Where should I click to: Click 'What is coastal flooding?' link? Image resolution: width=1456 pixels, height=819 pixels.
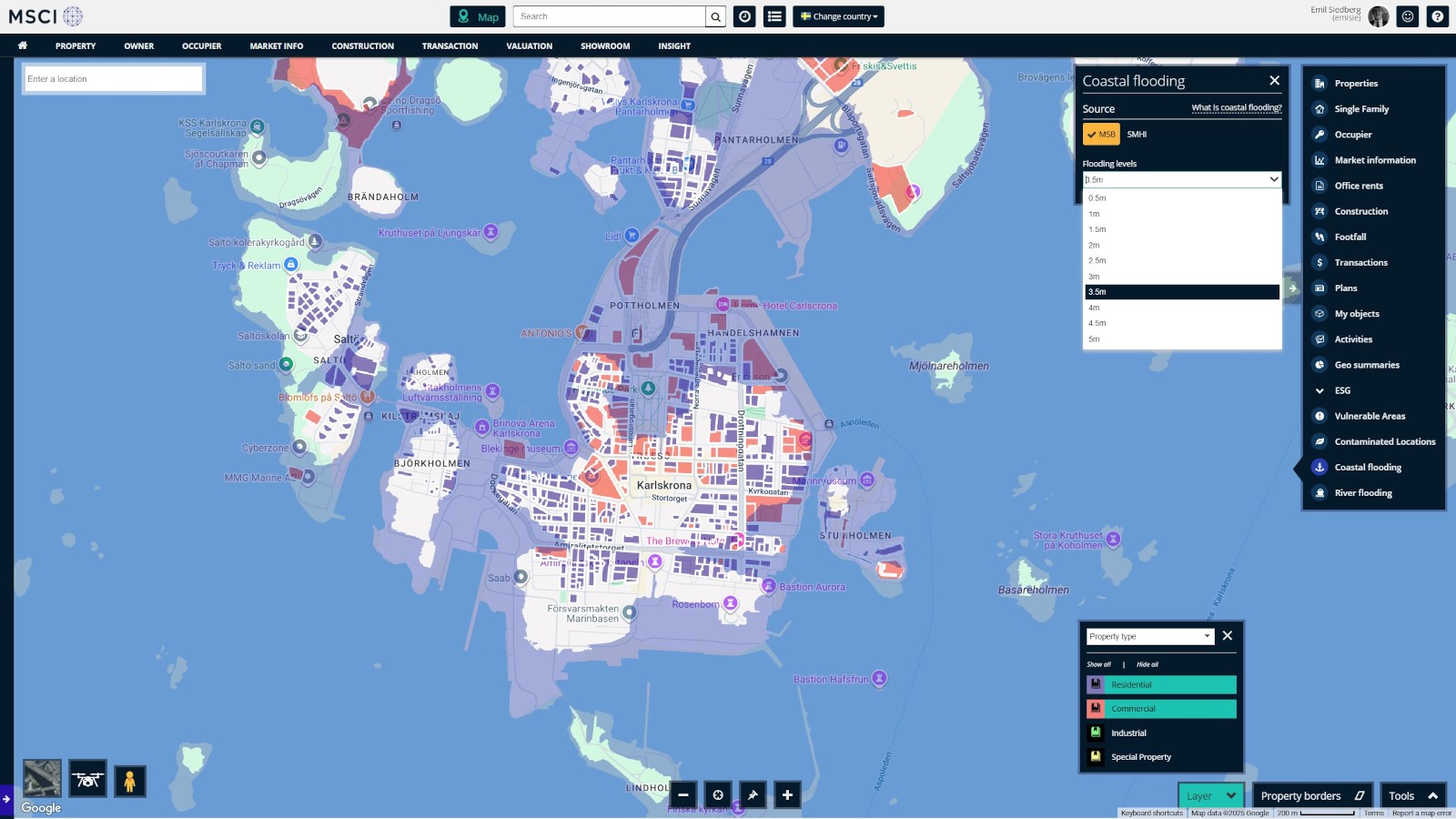[x=1236, y=107]
